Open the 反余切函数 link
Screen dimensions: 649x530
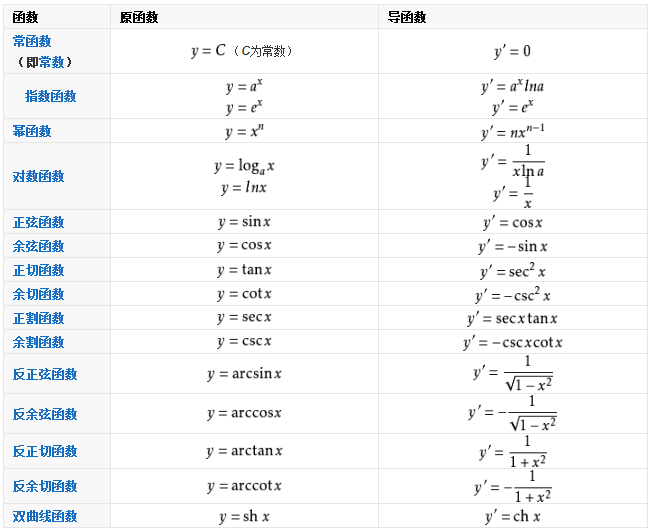click(x=45, y=486)
